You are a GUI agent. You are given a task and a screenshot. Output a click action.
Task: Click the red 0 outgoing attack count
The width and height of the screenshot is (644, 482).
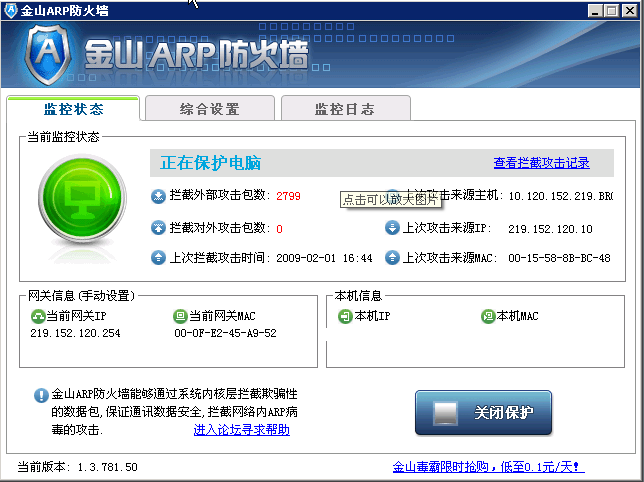coord(279,229)
